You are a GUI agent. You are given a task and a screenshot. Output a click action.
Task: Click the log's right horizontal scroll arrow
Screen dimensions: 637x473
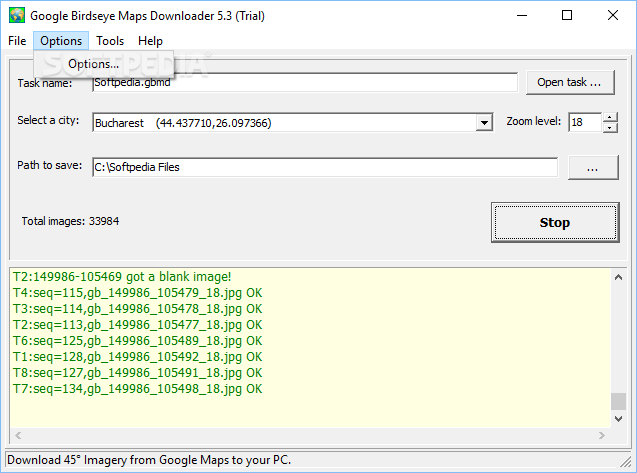602,436
